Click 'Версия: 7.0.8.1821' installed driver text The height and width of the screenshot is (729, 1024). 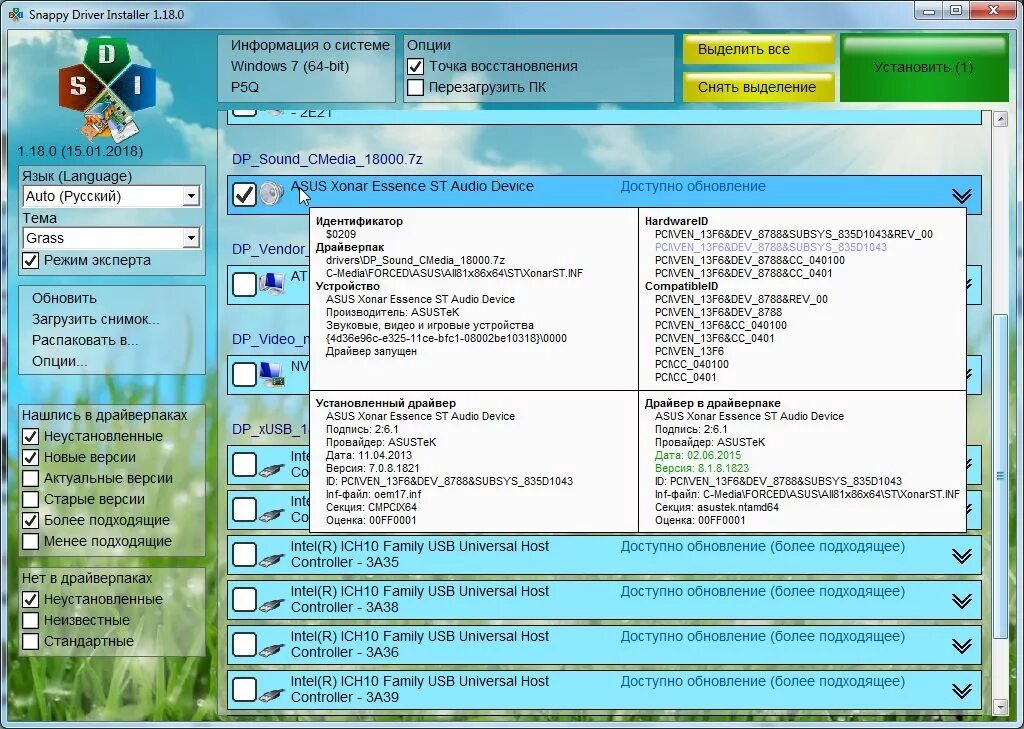point(372,468)
